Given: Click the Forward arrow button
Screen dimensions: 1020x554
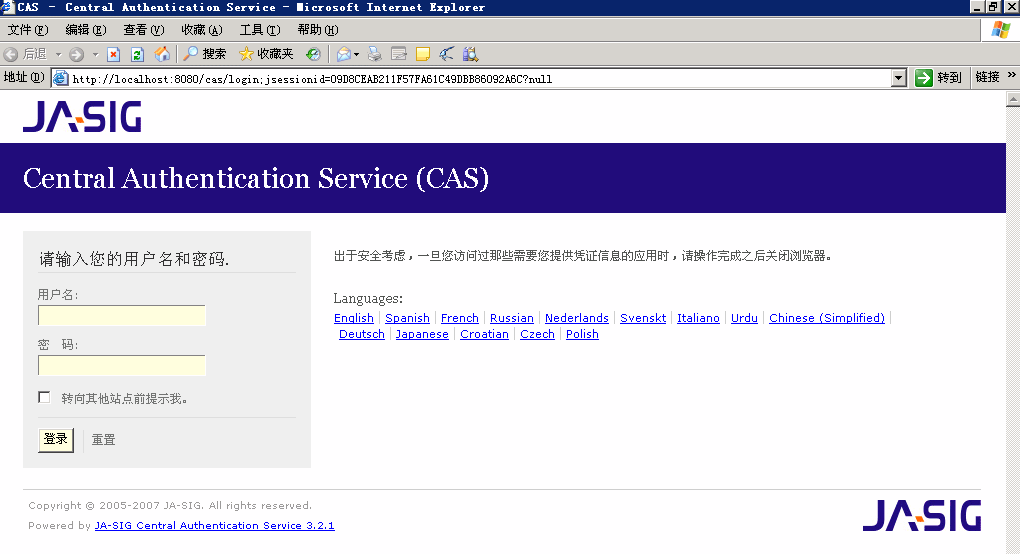Looking at the screenshot, I should pyautogui.click(x=77, y=54).
